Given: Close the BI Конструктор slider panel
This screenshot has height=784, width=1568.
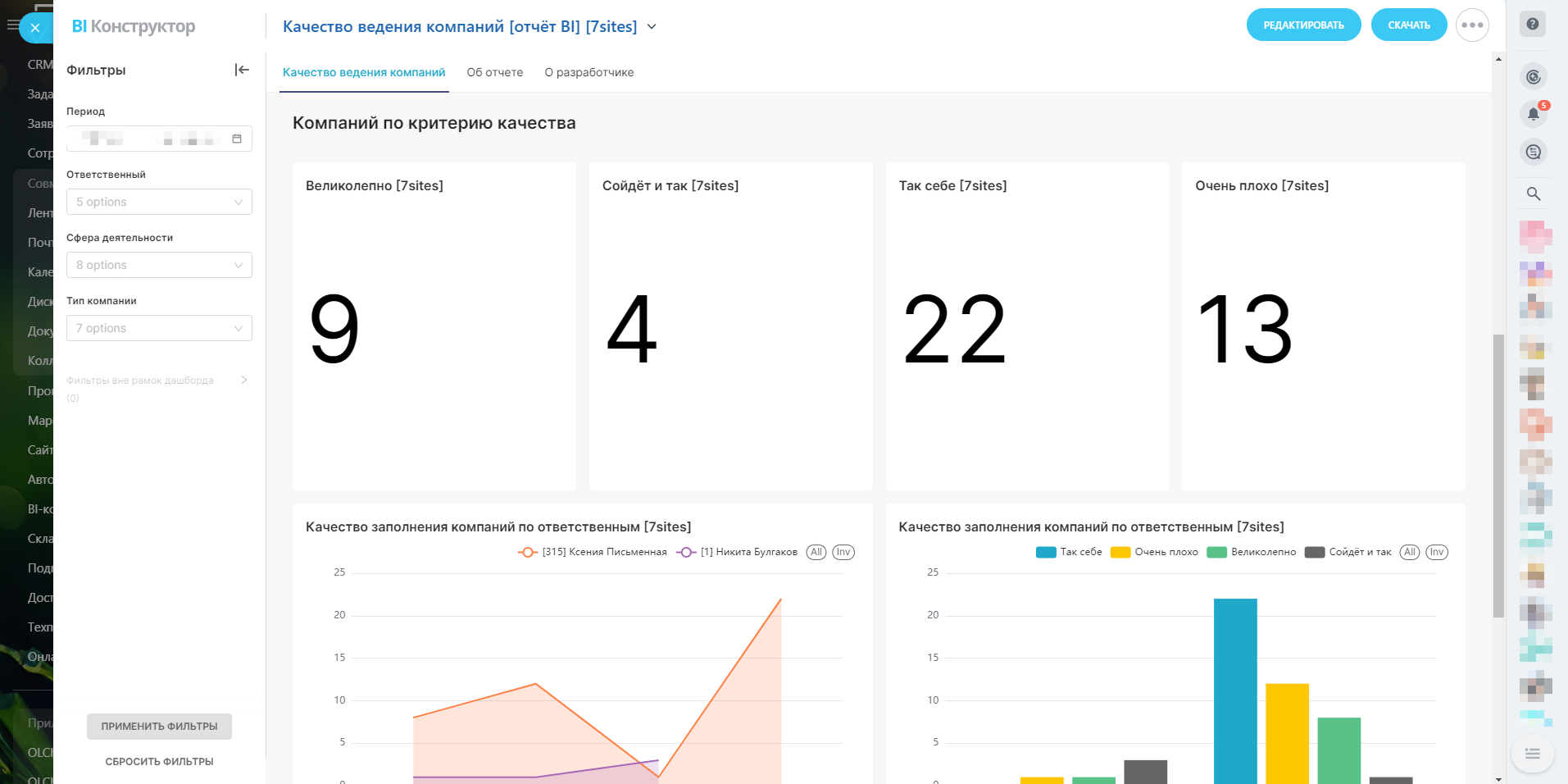Looking at the screenshot, I should click(x=34, y=28).
